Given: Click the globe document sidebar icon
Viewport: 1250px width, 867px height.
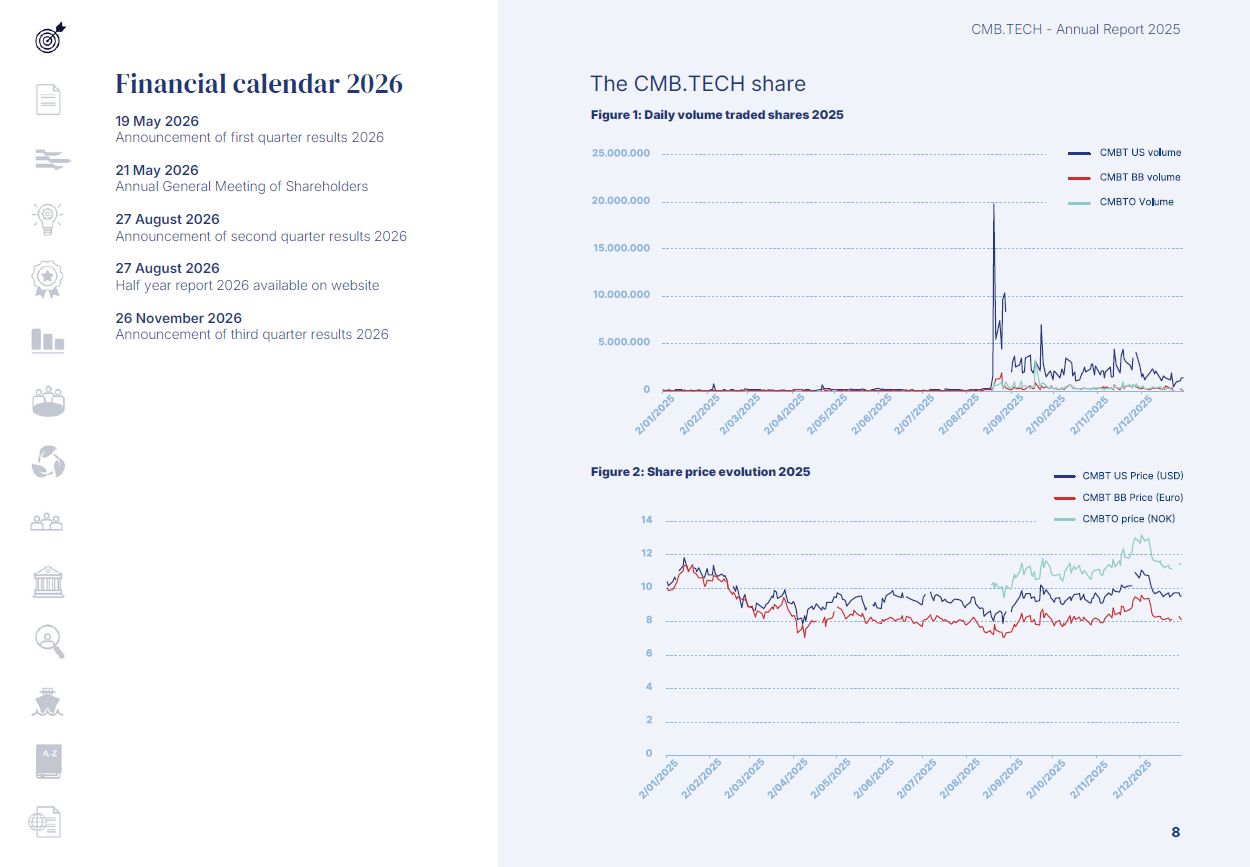Looking at the screenshot, I should click(x=45, y=821).
